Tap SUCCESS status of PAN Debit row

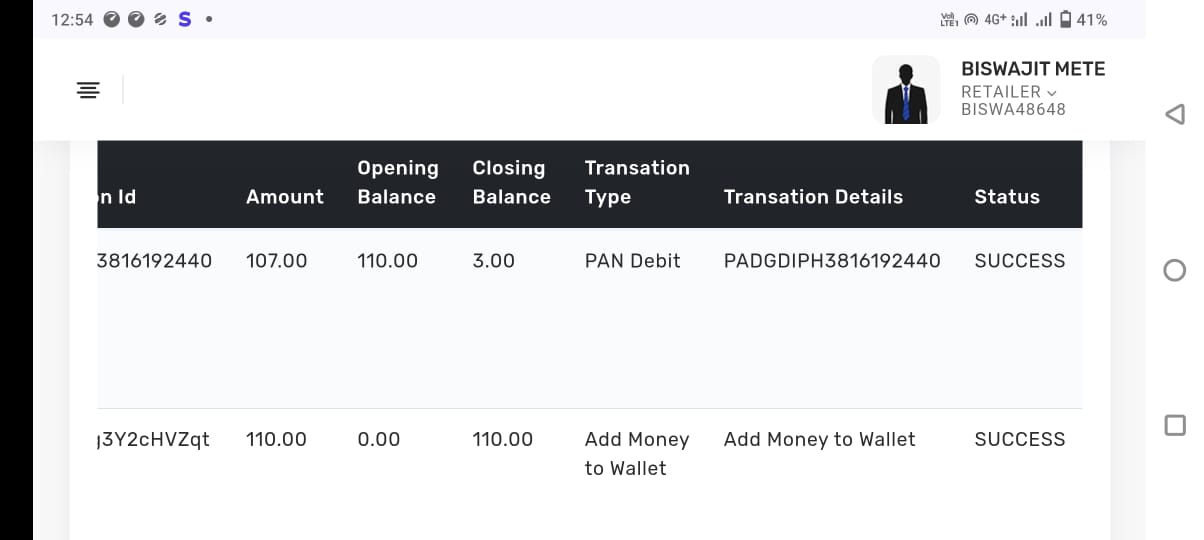[1019, 261]
